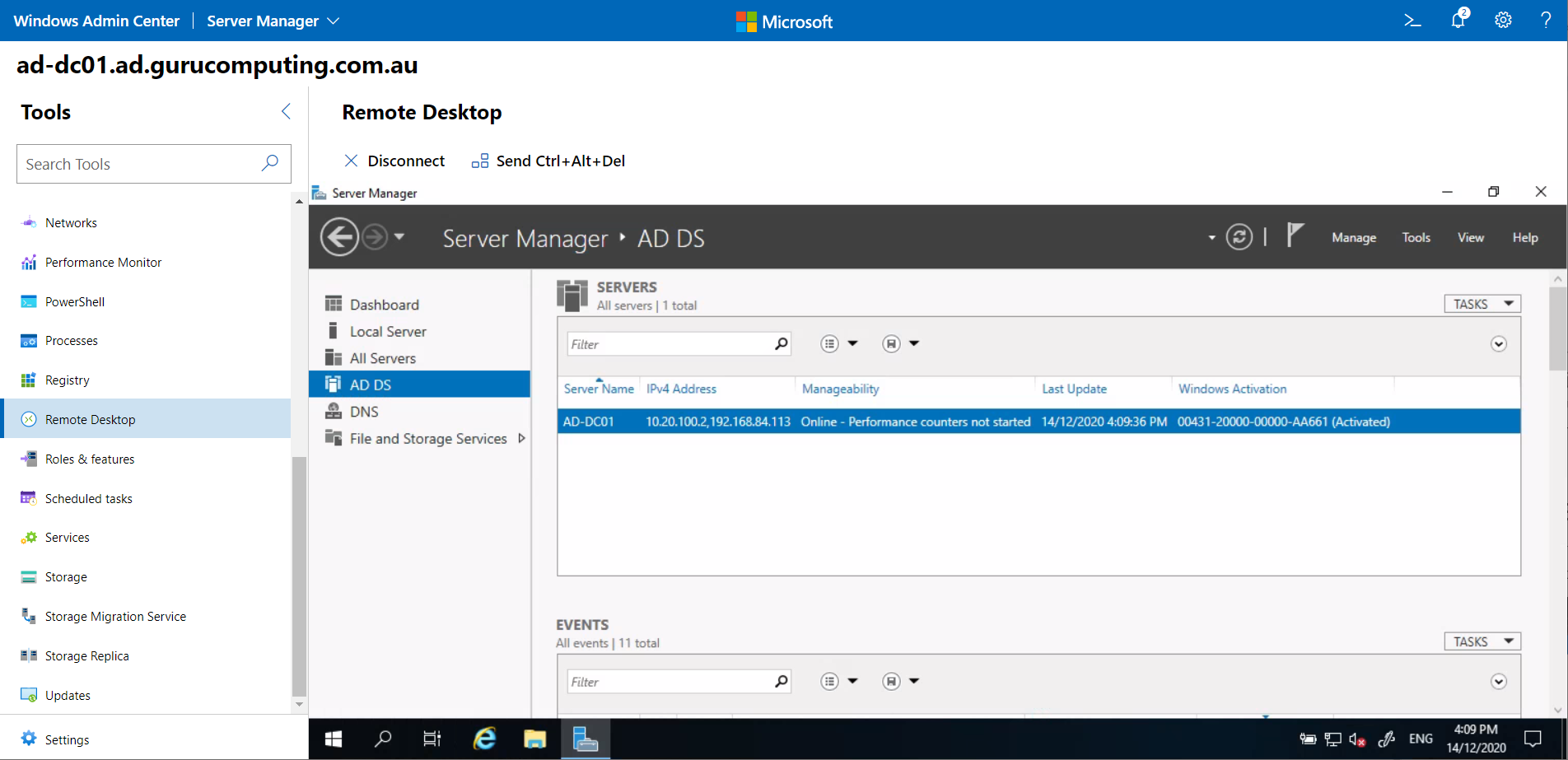Open Server Manager notifications flag
Screen dimensions: 1568x760
tap(1295, 235)
